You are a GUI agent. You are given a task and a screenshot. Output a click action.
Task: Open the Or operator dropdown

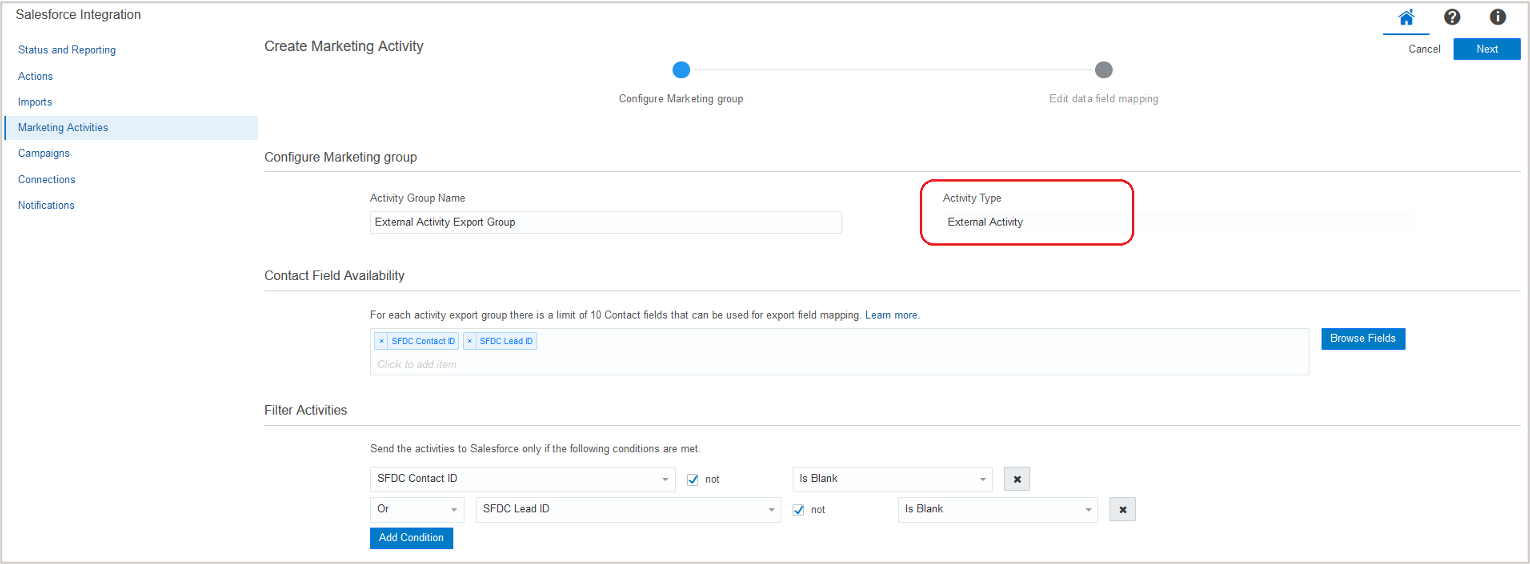(x=417, y=510)
